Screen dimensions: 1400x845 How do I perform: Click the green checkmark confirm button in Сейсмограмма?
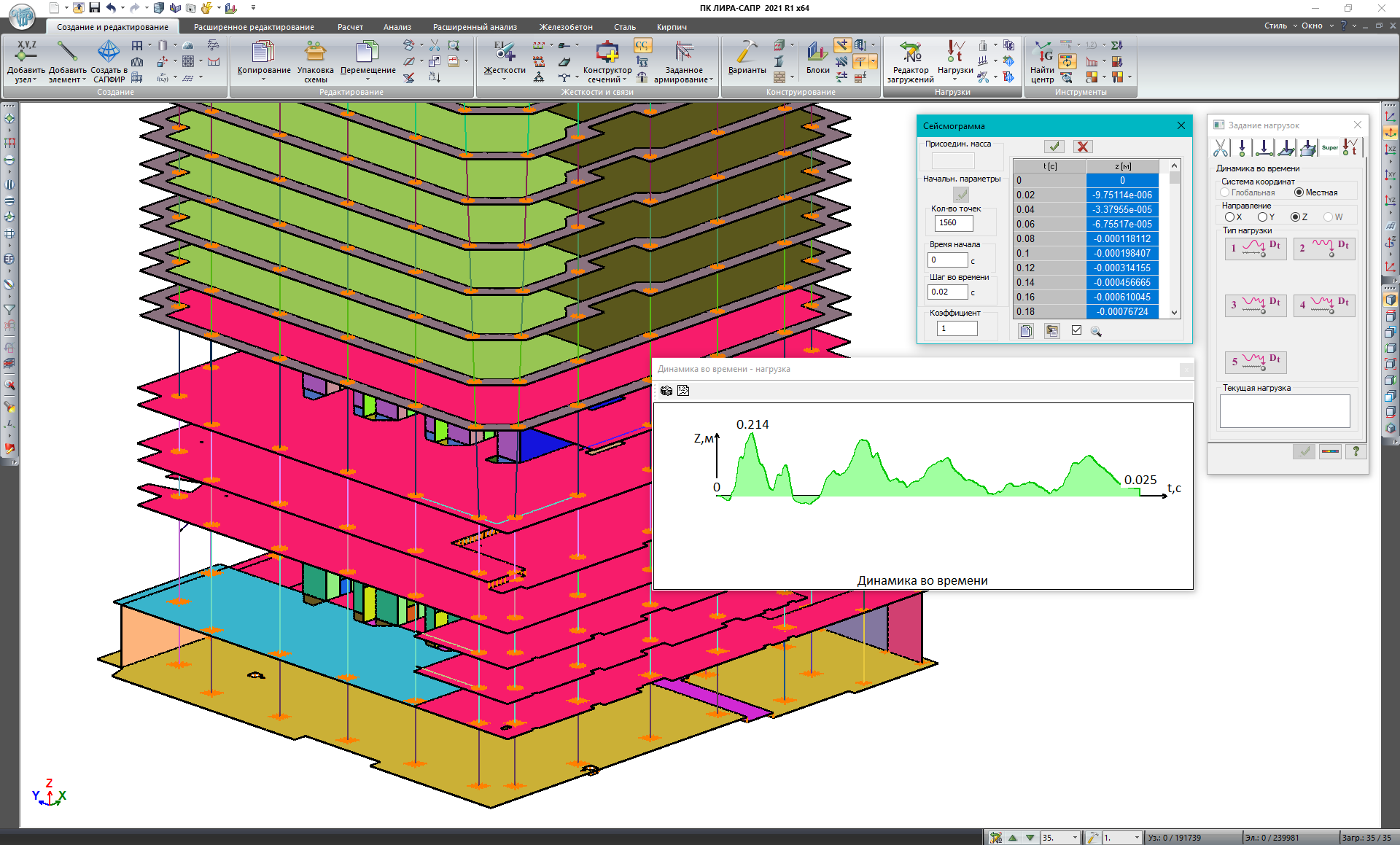(x=1054, y=147)
